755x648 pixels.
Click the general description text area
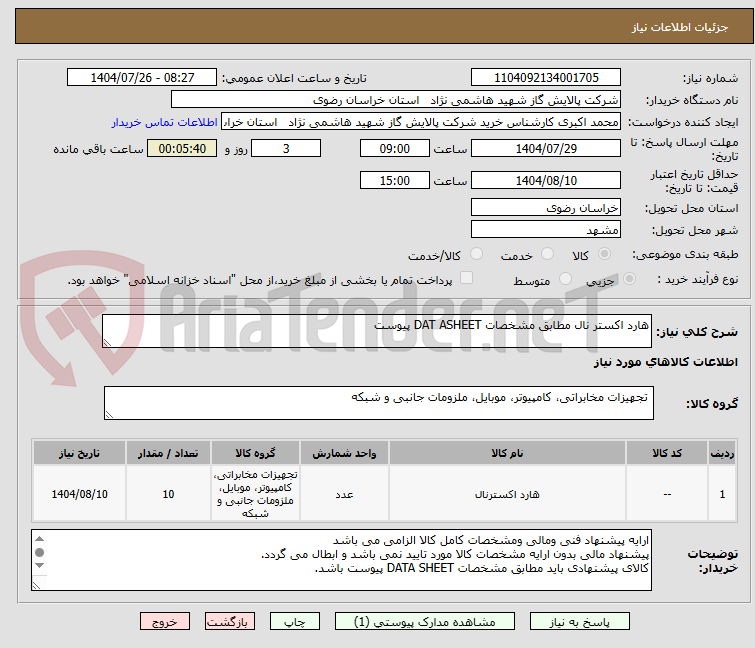[377, 331]
